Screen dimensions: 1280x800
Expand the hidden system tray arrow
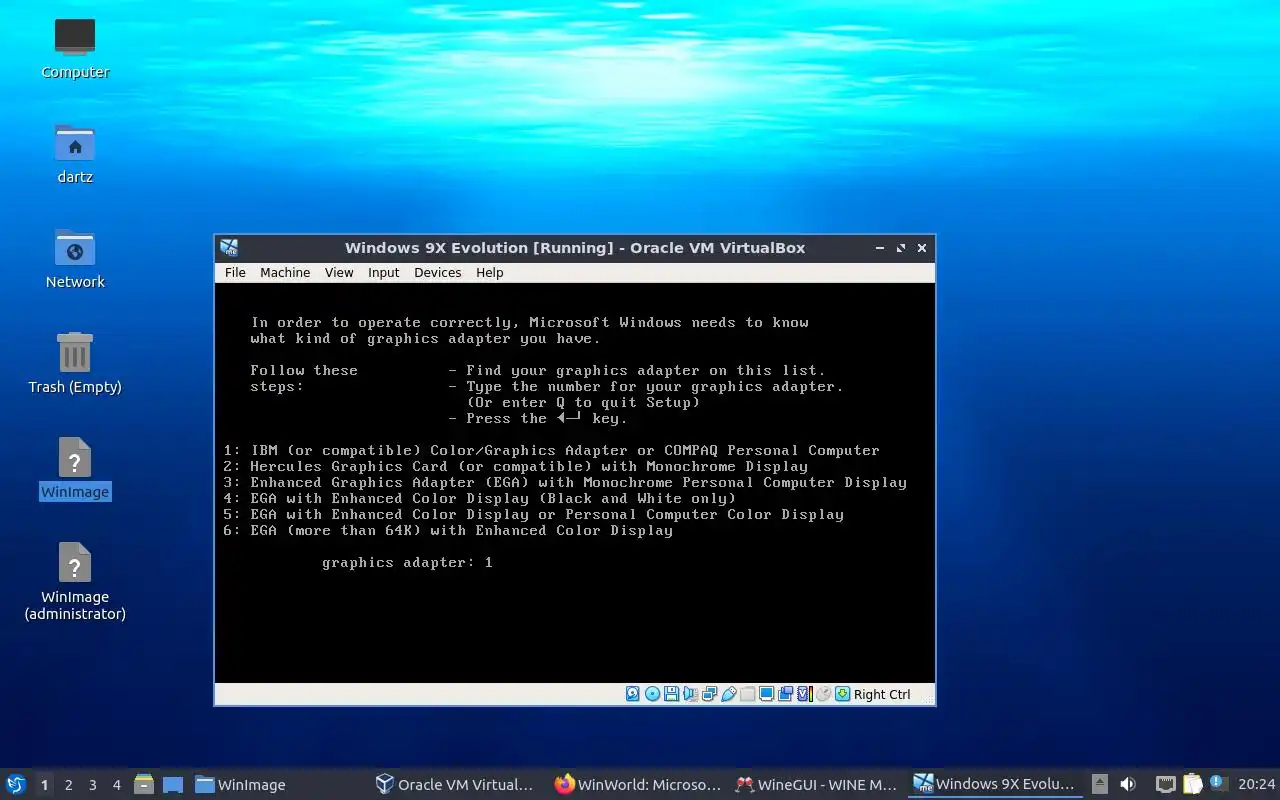[1100, 784]
